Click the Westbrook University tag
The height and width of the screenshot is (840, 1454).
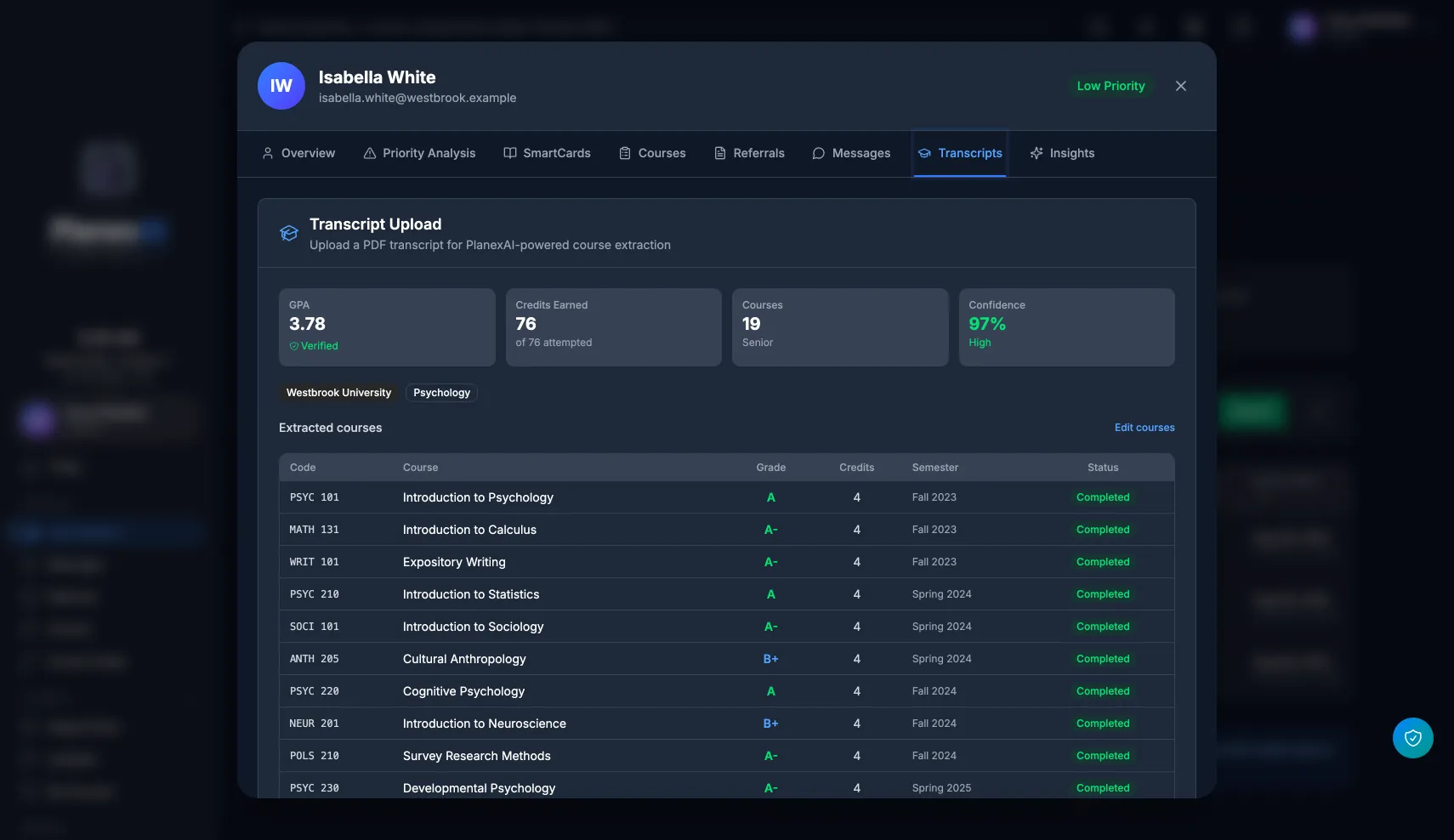[338, 393]
